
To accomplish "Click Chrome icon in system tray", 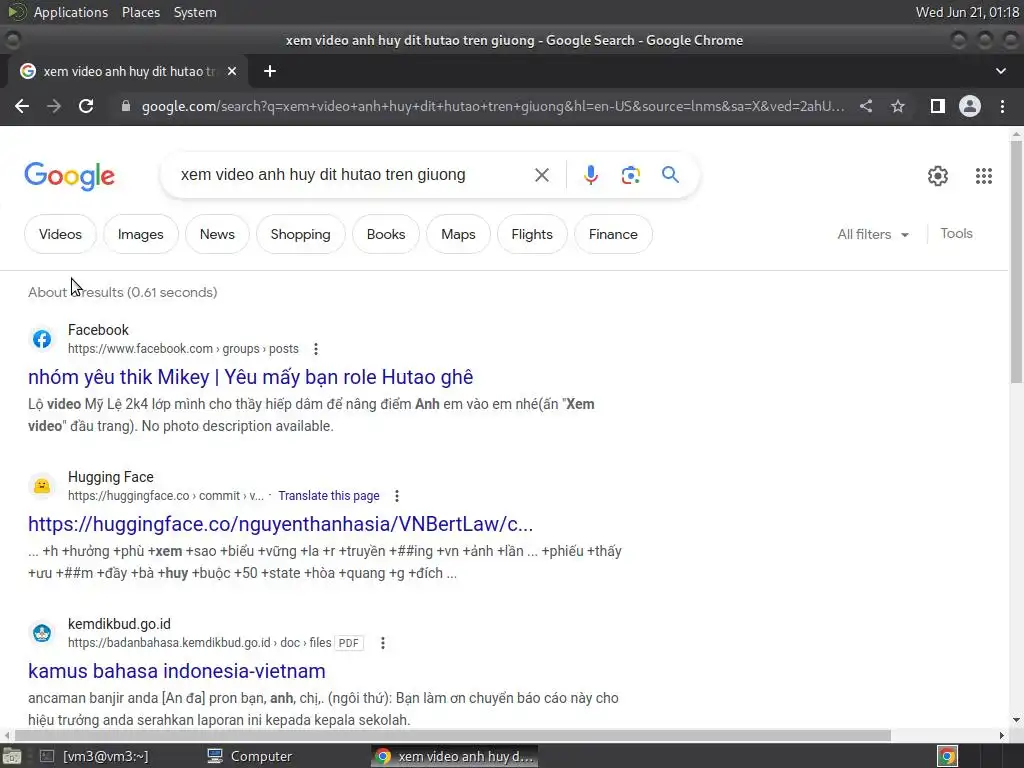I will tap(948, 756).
